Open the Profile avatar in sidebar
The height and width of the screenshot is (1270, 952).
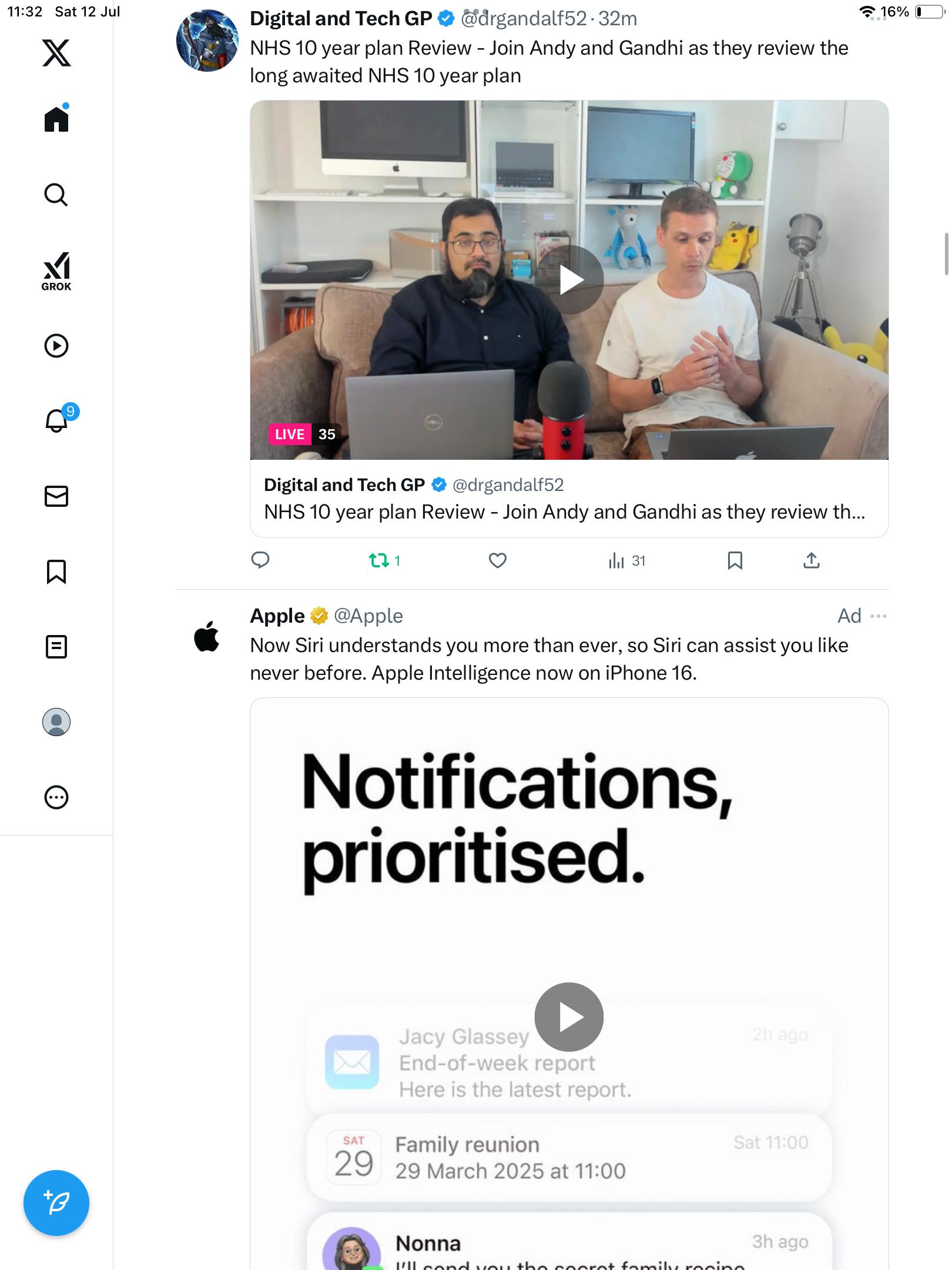56,722
